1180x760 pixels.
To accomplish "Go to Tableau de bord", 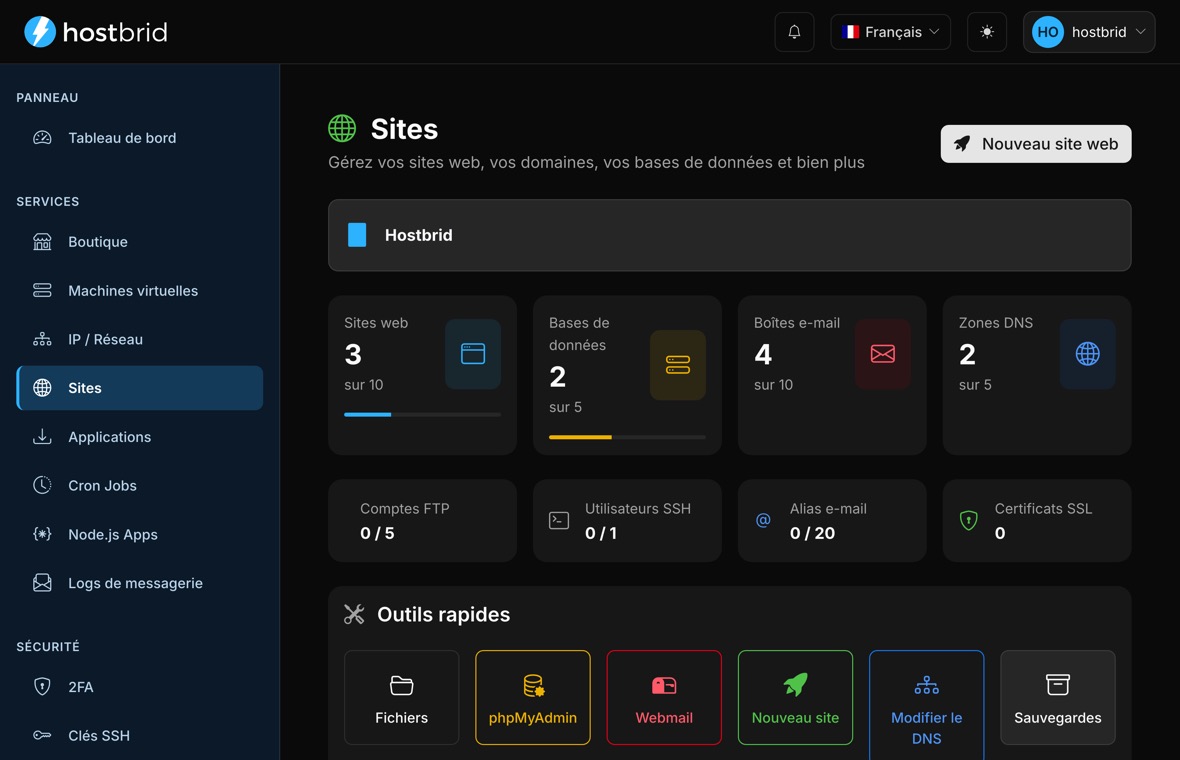I will (x=140, y=138).
